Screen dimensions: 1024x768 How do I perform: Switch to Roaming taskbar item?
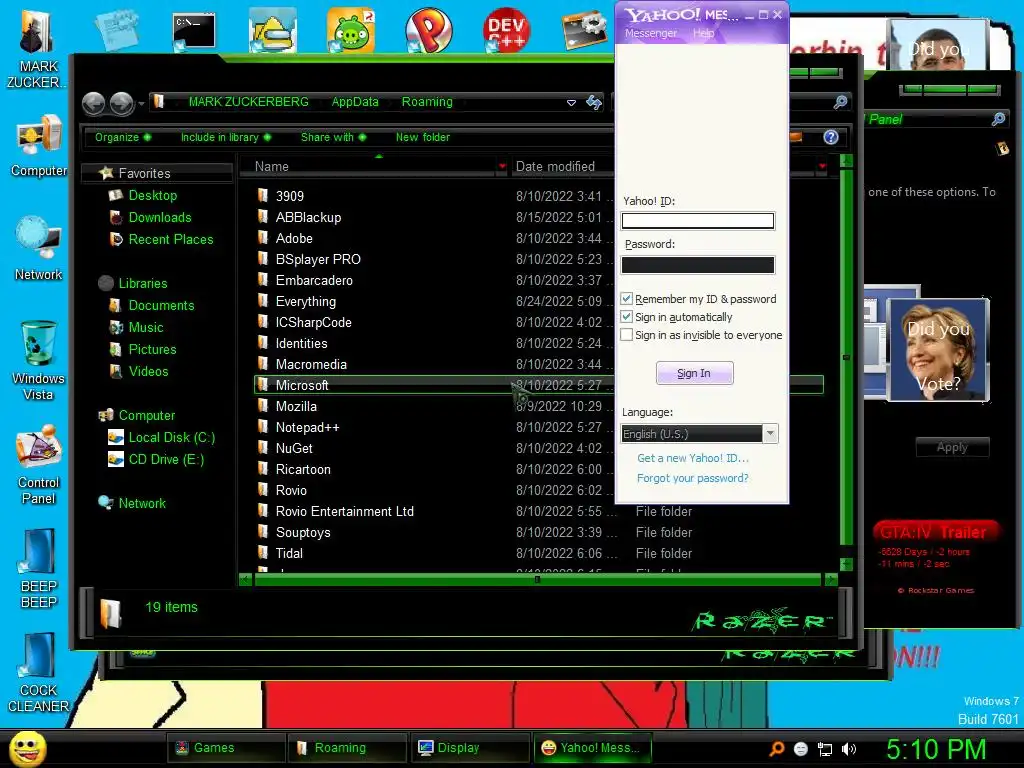coord(348,748)
